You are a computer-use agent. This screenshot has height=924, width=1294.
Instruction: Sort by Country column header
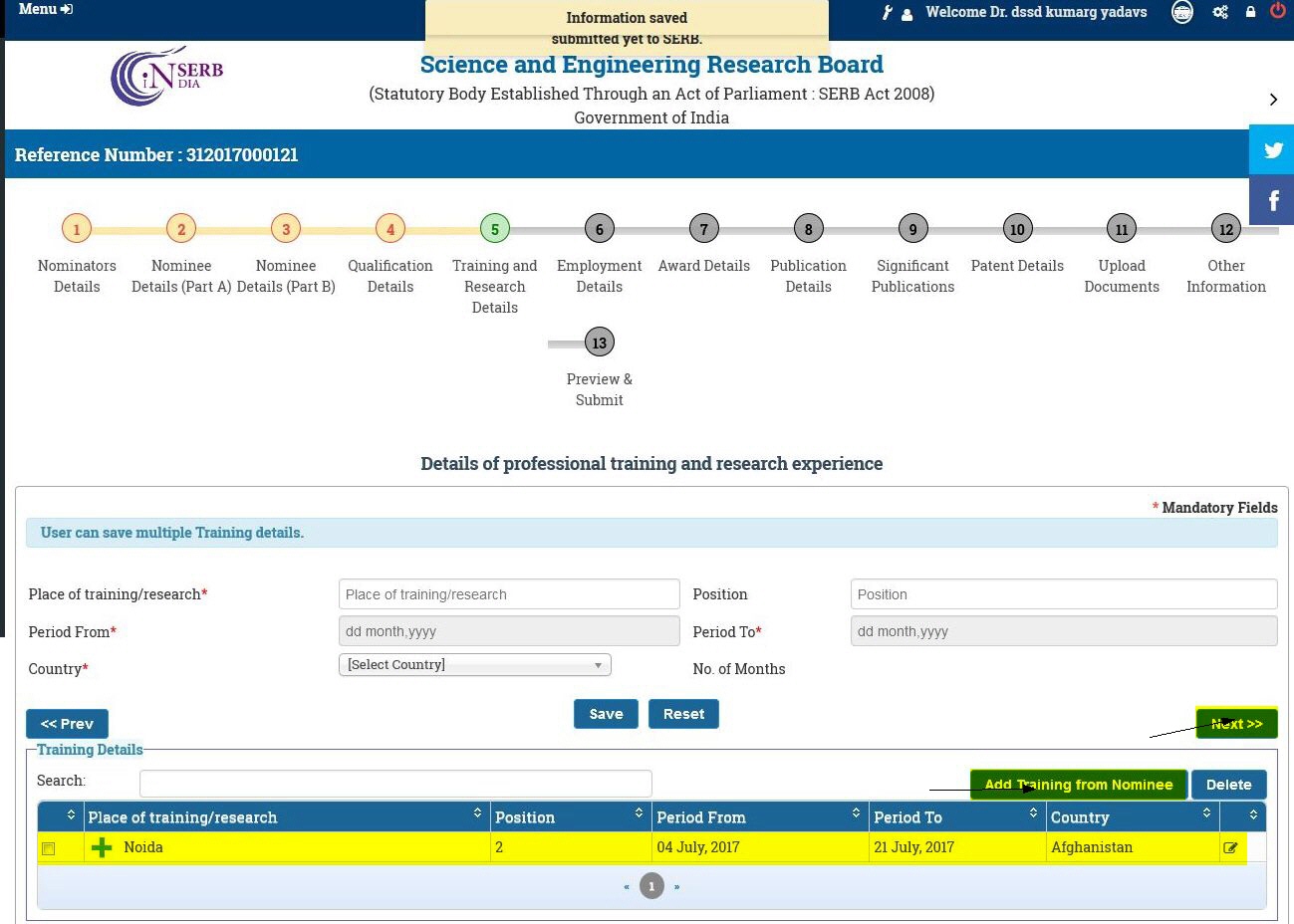coord(1134,817)
